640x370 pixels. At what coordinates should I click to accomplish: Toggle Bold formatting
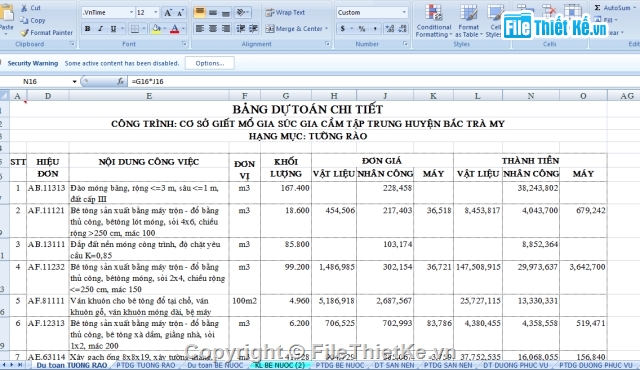pyautogui.click(x=87, y=29)
